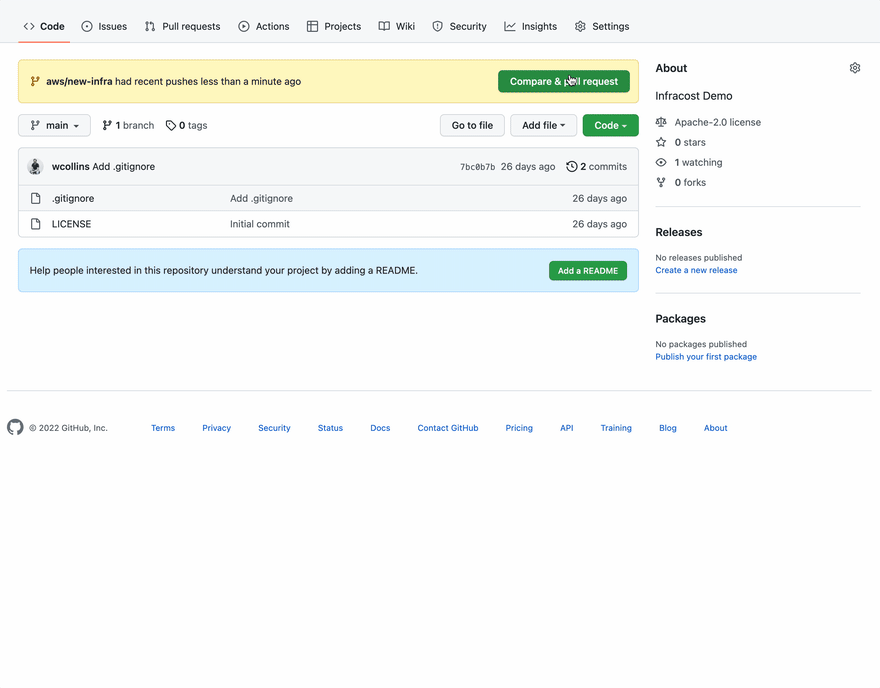Image resolution: width=880 pixels, height=688 pixels.
Task: Open the Pricing footer link
Action: [x=519, y=428]
